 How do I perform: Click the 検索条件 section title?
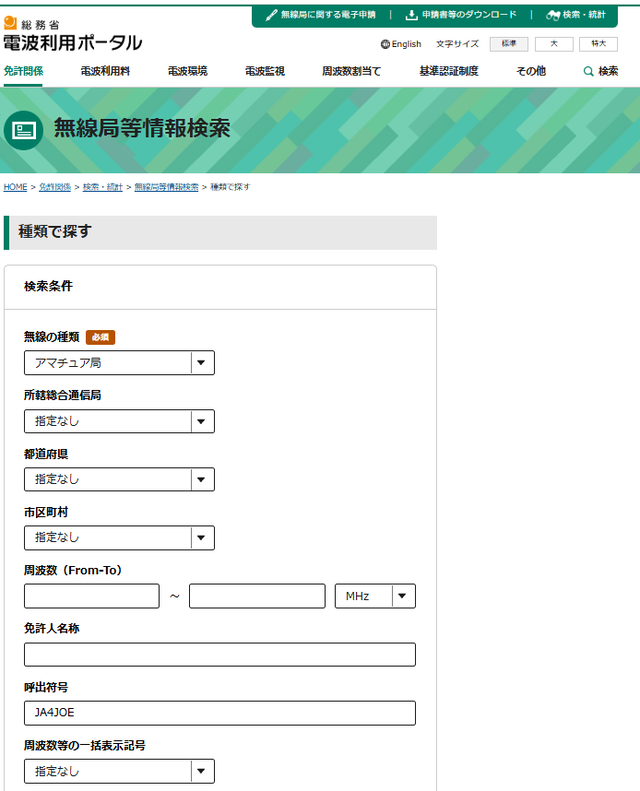(48, 286)
